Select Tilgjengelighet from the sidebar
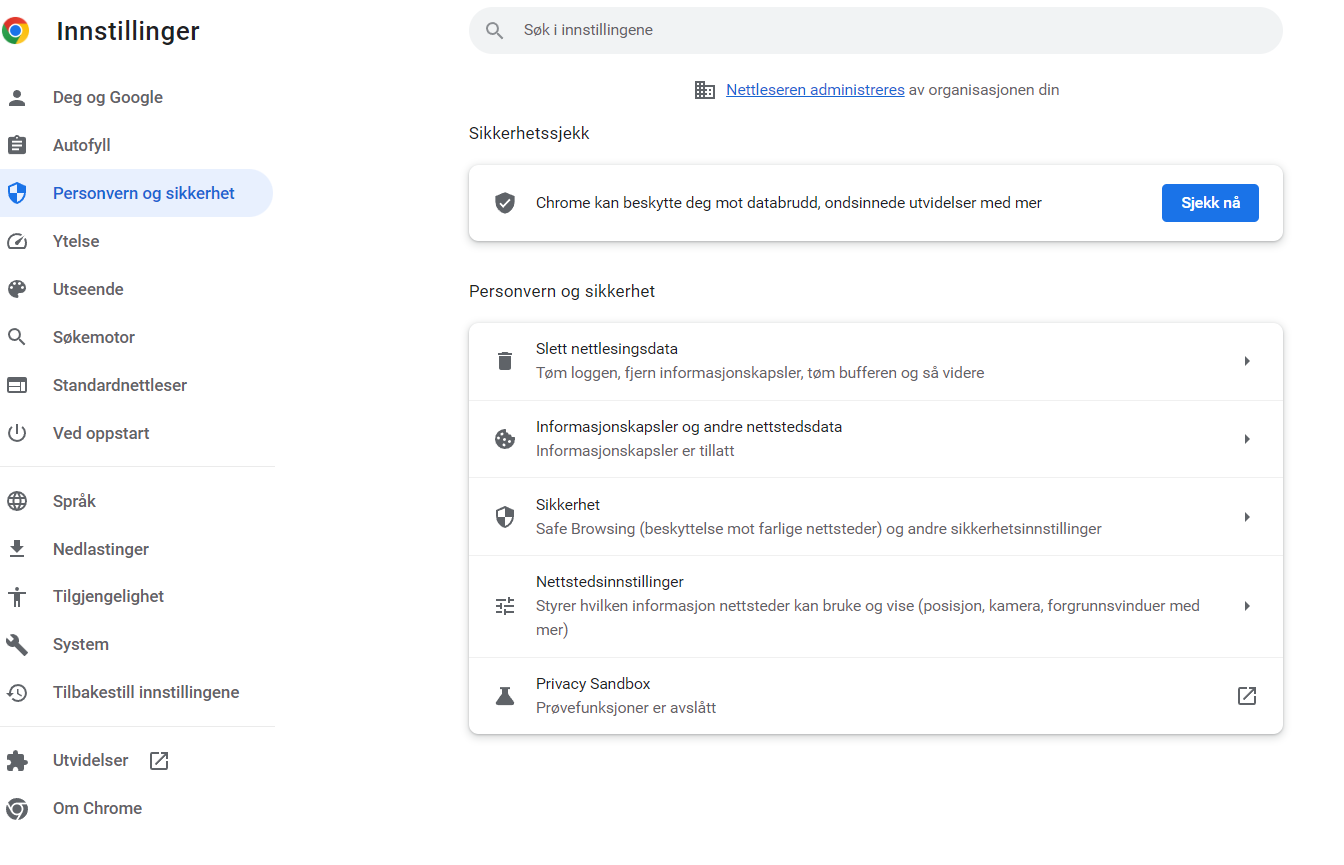This screenshot has height=865, width=1344. tap(108, 596)
